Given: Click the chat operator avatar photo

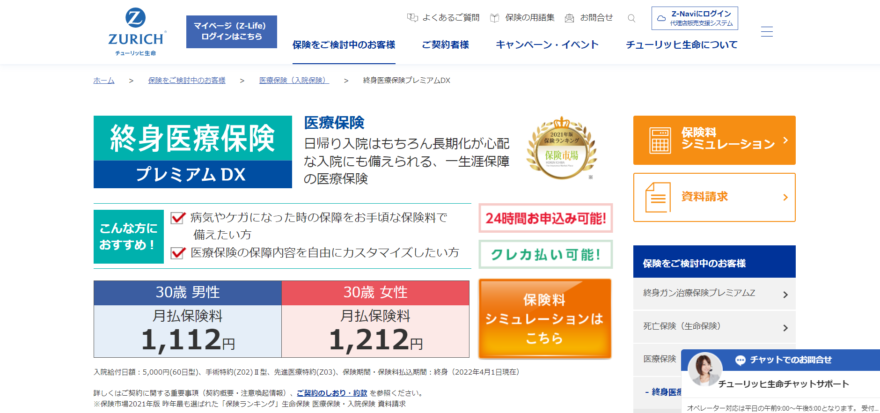Looking at the screenshot, I should tap(705, 370).
